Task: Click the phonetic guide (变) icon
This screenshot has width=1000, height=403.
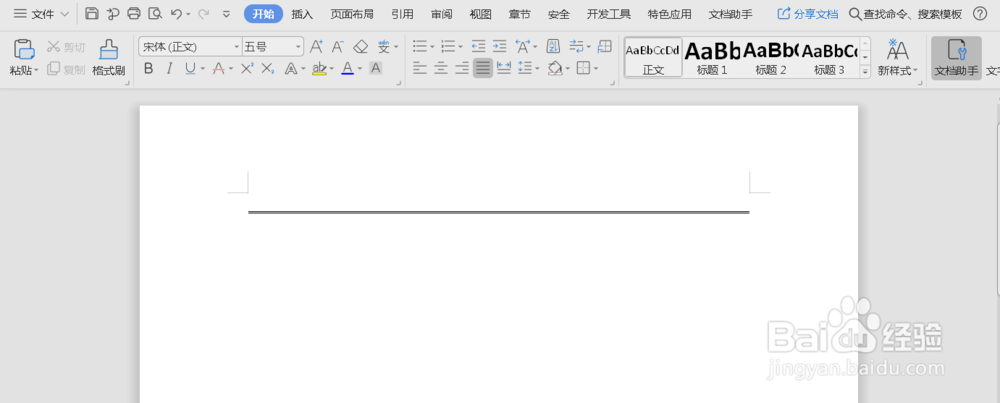Action: pyautogui.click(x=383, y=47)
